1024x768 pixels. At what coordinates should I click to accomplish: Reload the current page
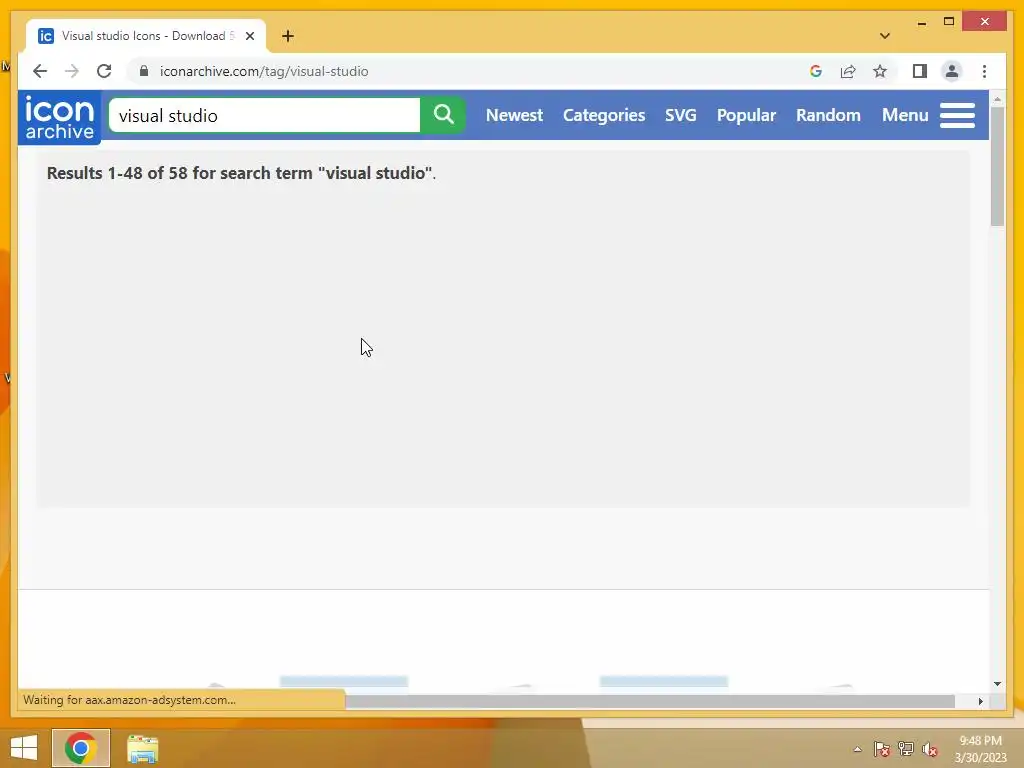pyautogui.click(x=104, y=71)
